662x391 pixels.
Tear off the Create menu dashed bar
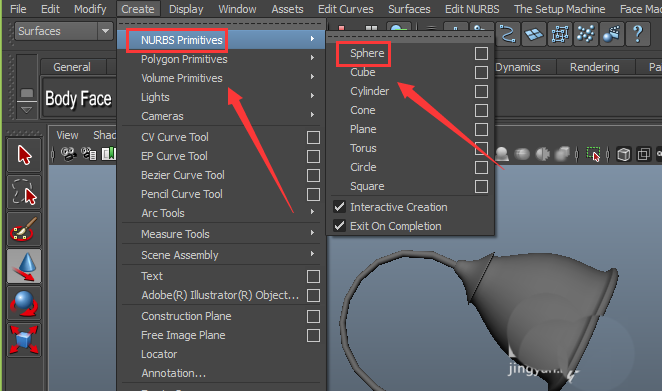click(x=222, y=24)
